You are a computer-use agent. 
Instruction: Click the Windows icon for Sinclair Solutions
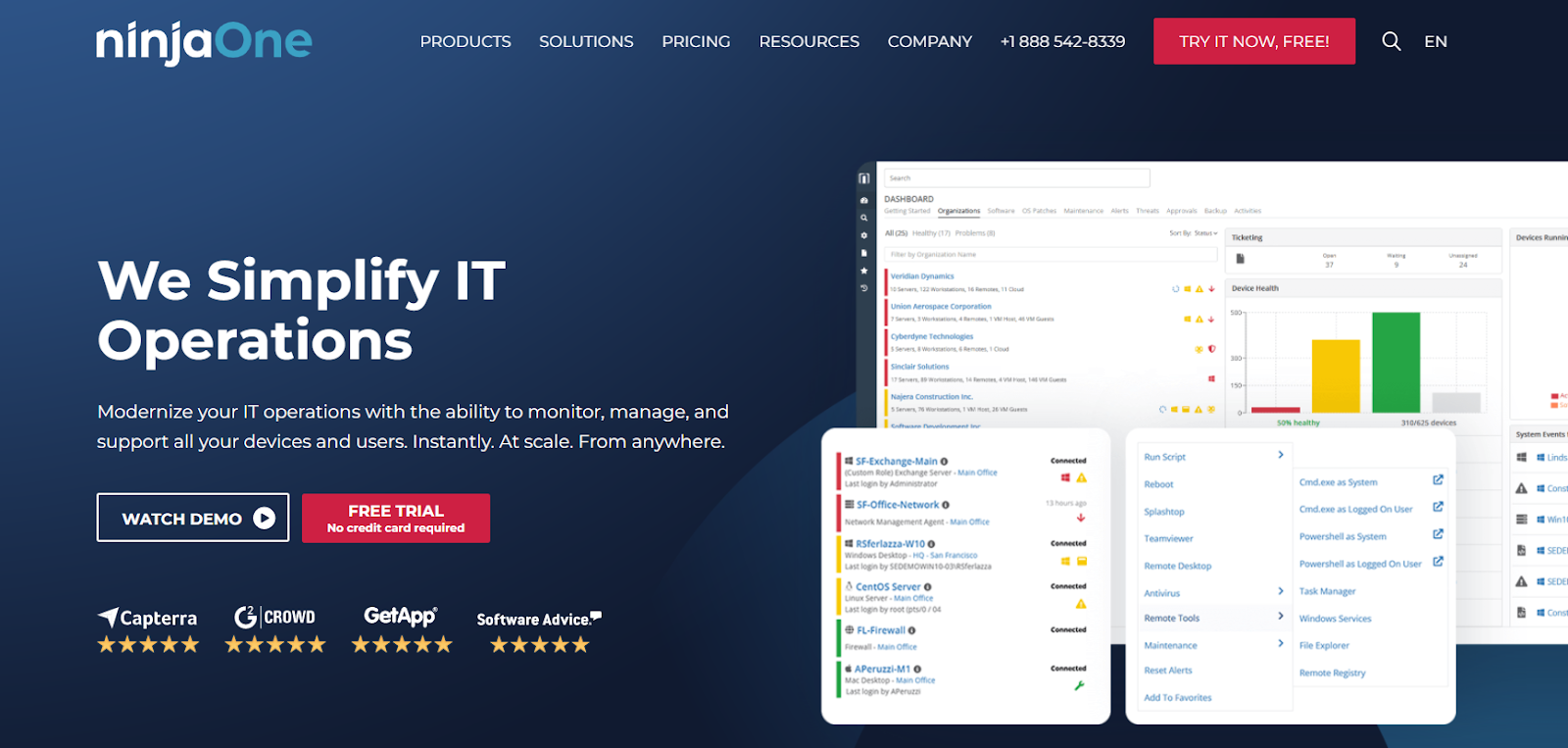[1211, 378]
